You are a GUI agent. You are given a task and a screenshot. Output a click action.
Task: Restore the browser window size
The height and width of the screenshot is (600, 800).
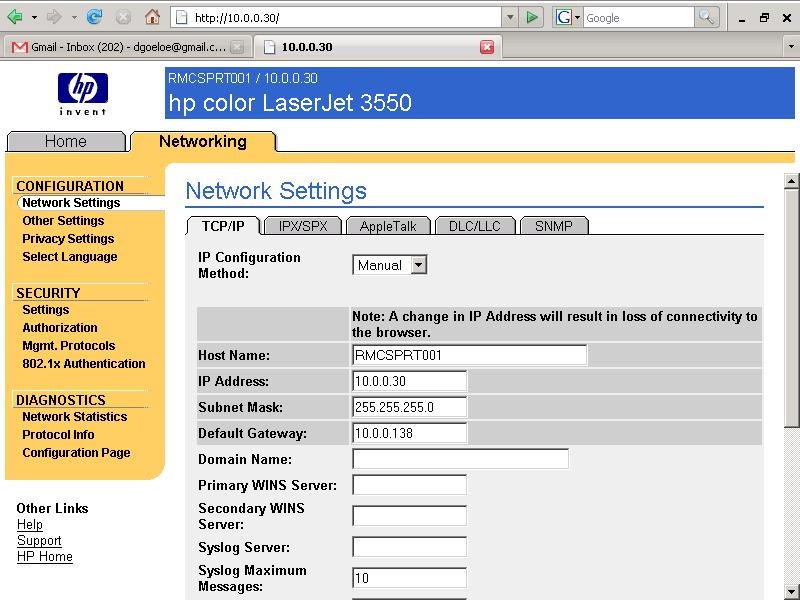[x=764, y=18]
